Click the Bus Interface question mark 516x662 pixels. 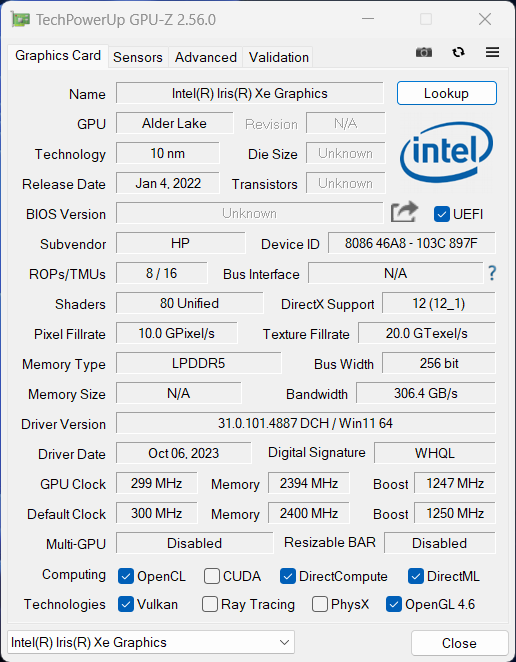492,273
